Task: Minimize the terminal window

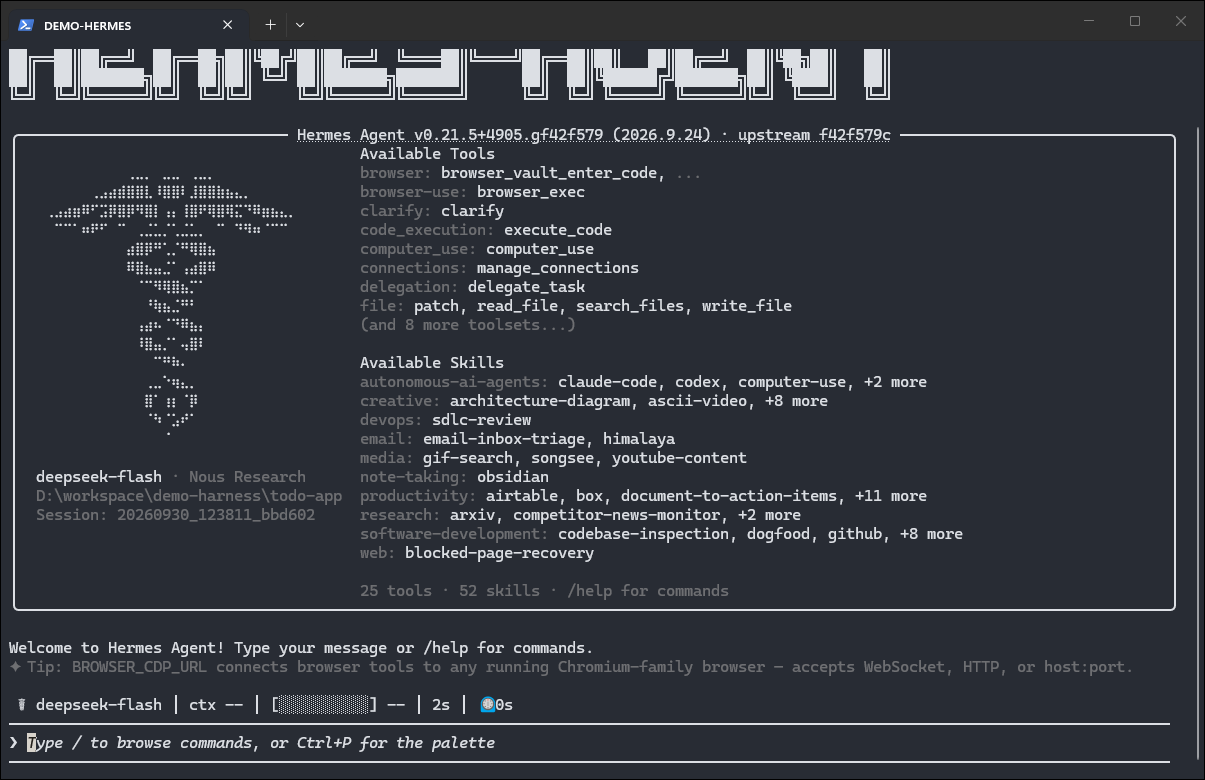Action: click(x=1088, y=21)
